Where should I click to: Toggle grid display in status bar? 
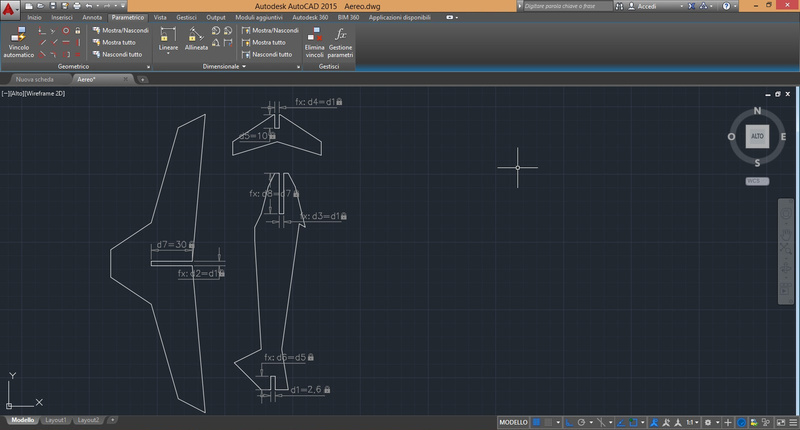(x=537, y=421)
